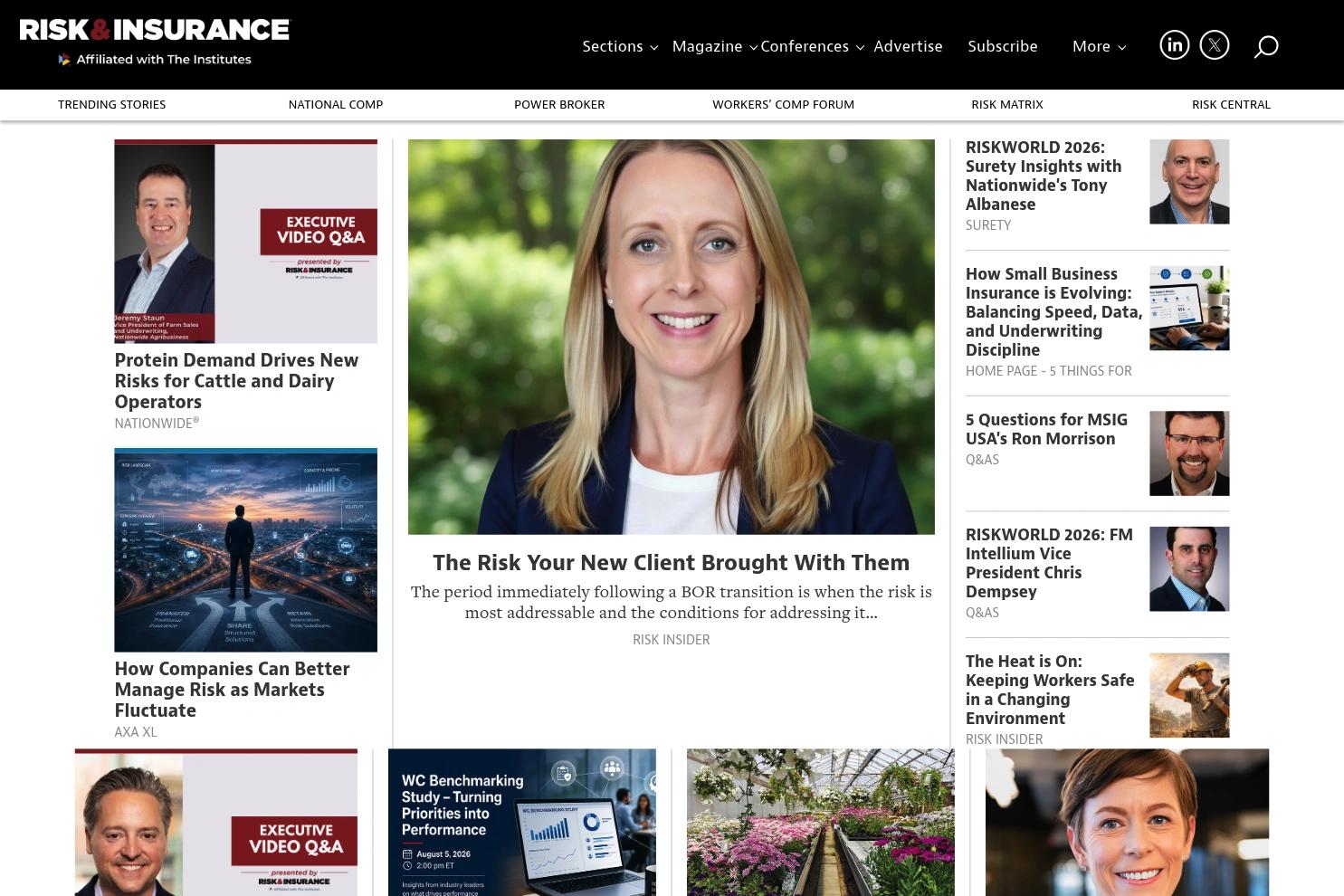This screenshot has width=1344, height=896.
Task: Click the greenhouse flowers article image
Action: pos(821,823)
